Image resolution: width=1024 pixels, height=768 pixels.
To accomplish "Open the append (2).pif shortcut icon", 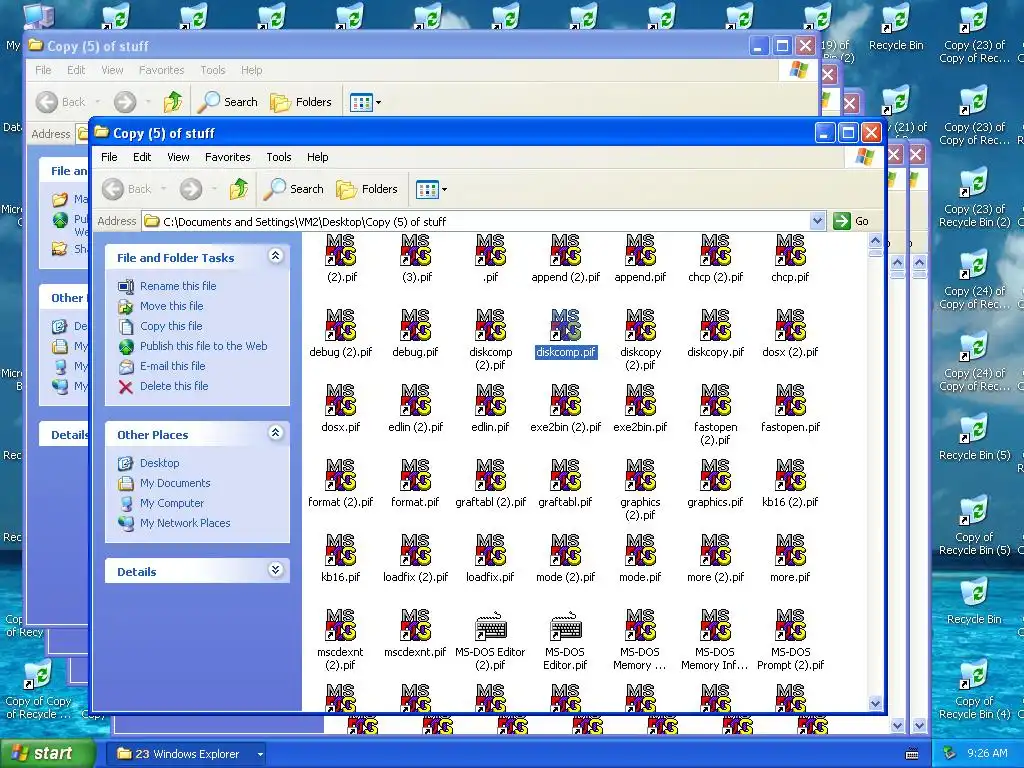I will point(566,251).
